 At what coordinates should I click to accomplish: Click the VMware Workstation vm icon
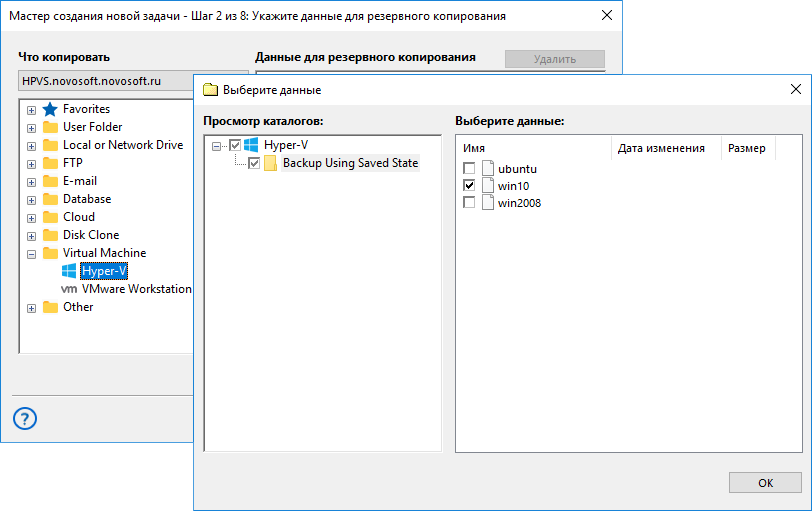point(69,289)
